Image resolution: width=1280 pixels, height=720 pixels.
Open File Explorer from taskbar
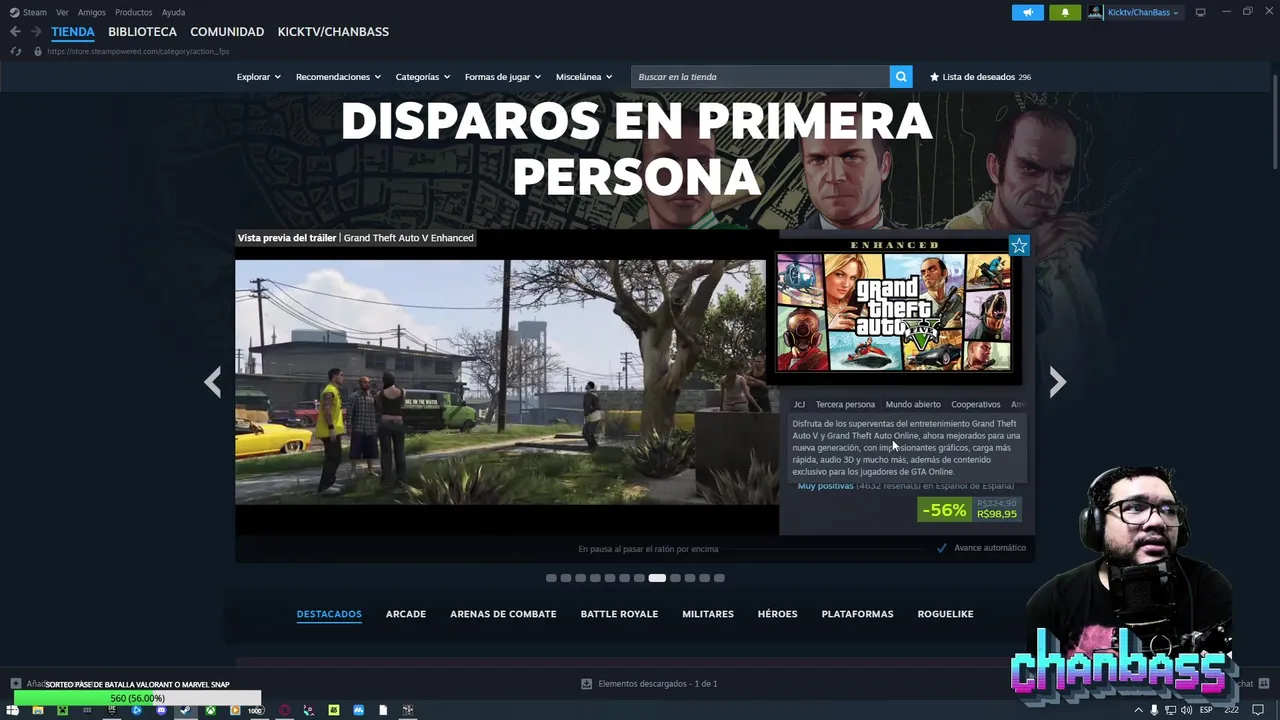click(x=38, y=710)
